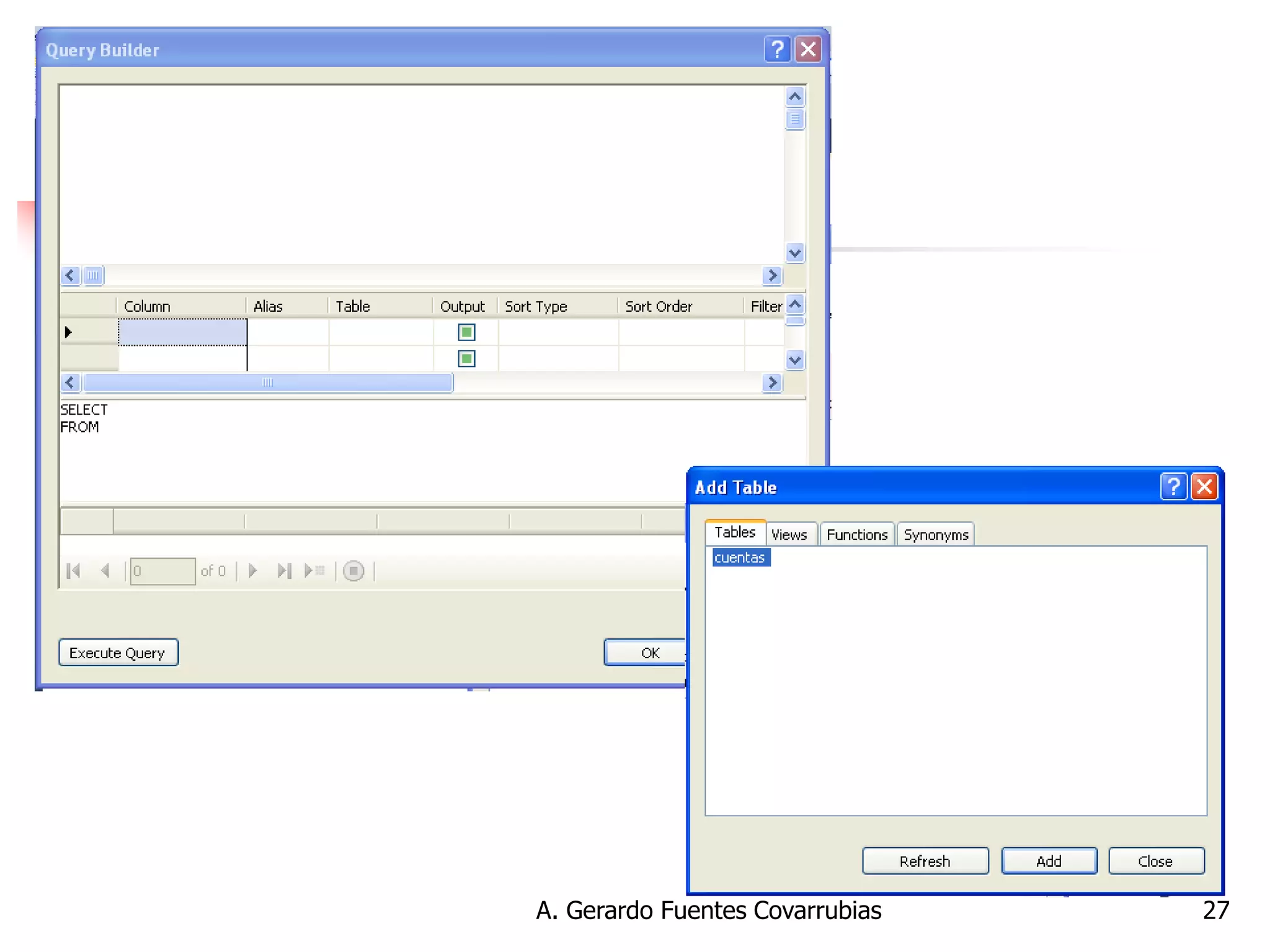
Task: Toggle Output checkbox in first grid row
Action: pyautogui.click(x=466, y=332)
